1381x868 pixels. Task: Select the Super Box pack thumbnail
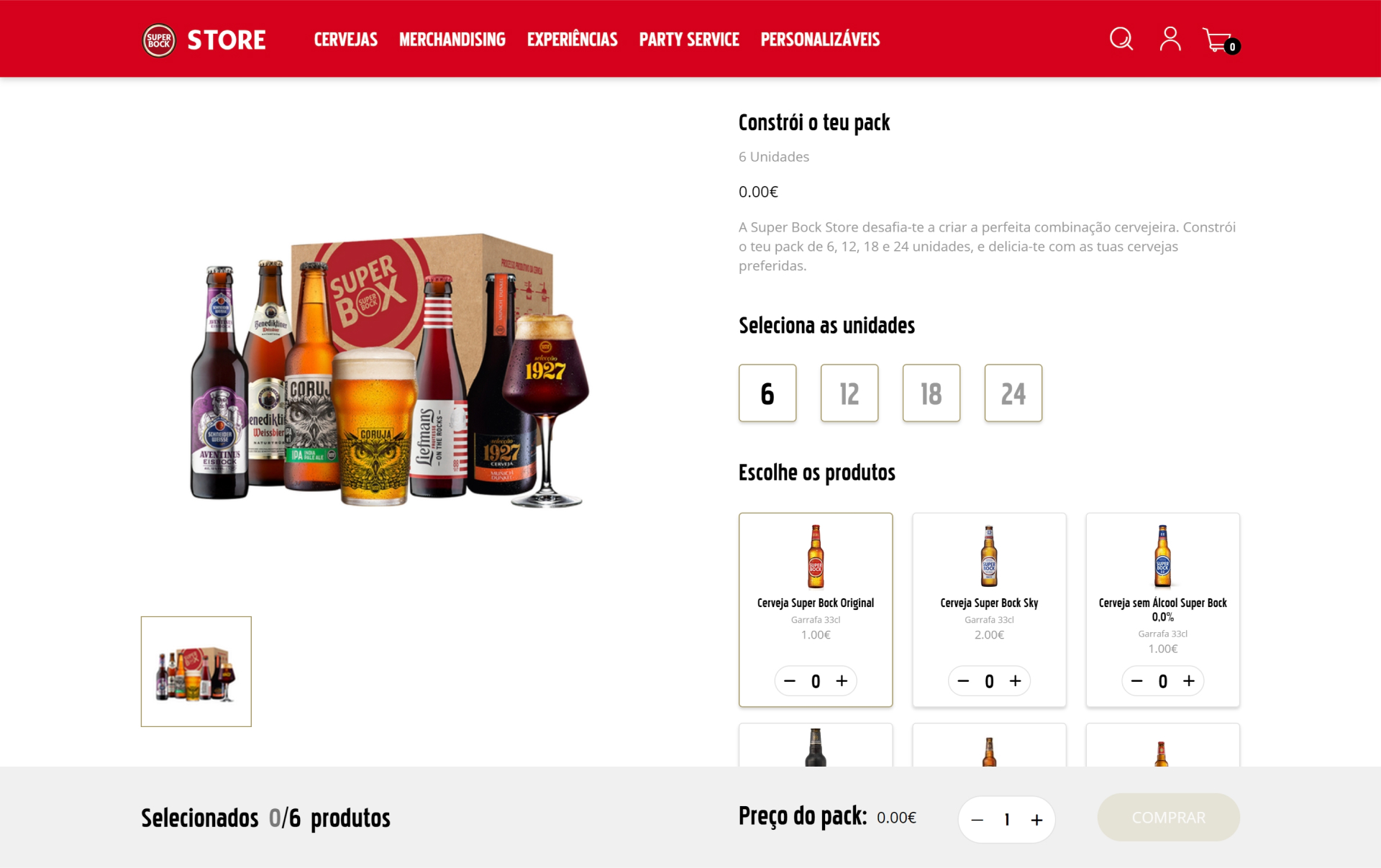tap(196, 672)
